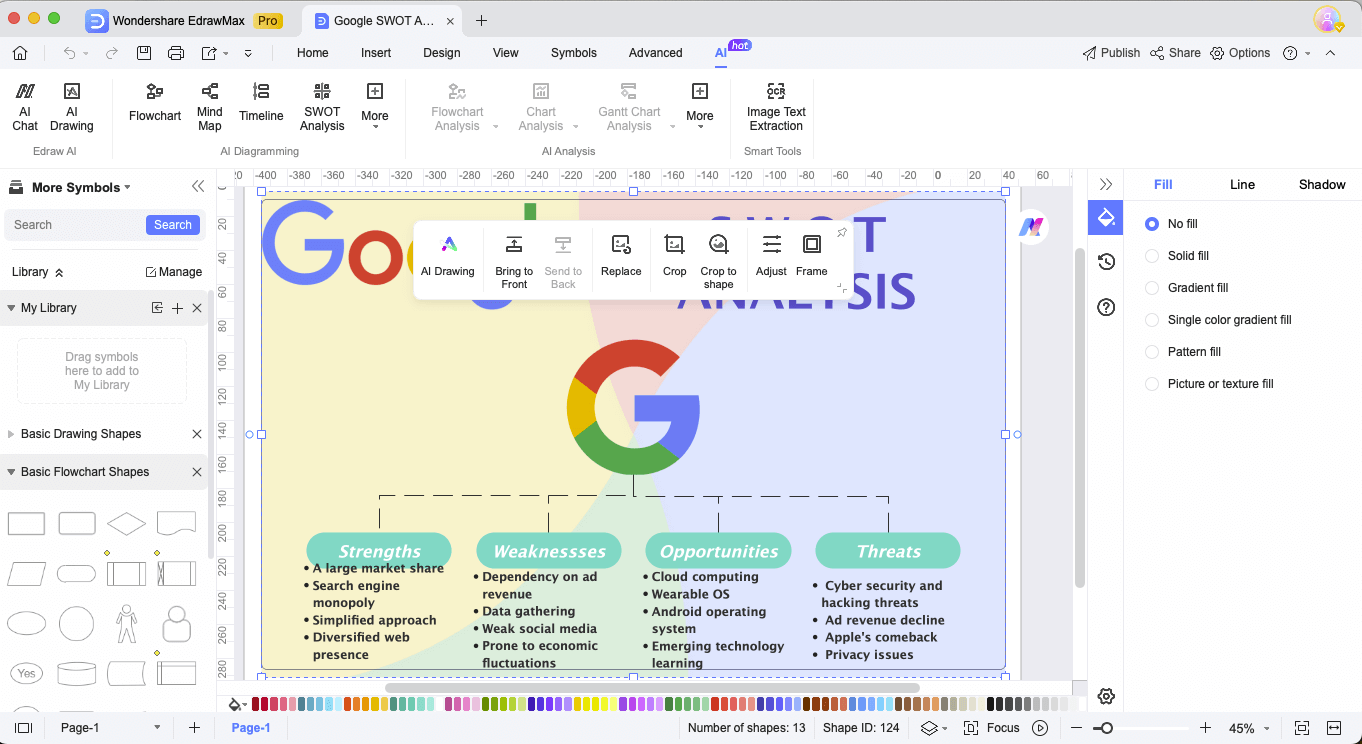Collapse My Library group
Viewport: 1362px width, 744px height.
(13, 308)
